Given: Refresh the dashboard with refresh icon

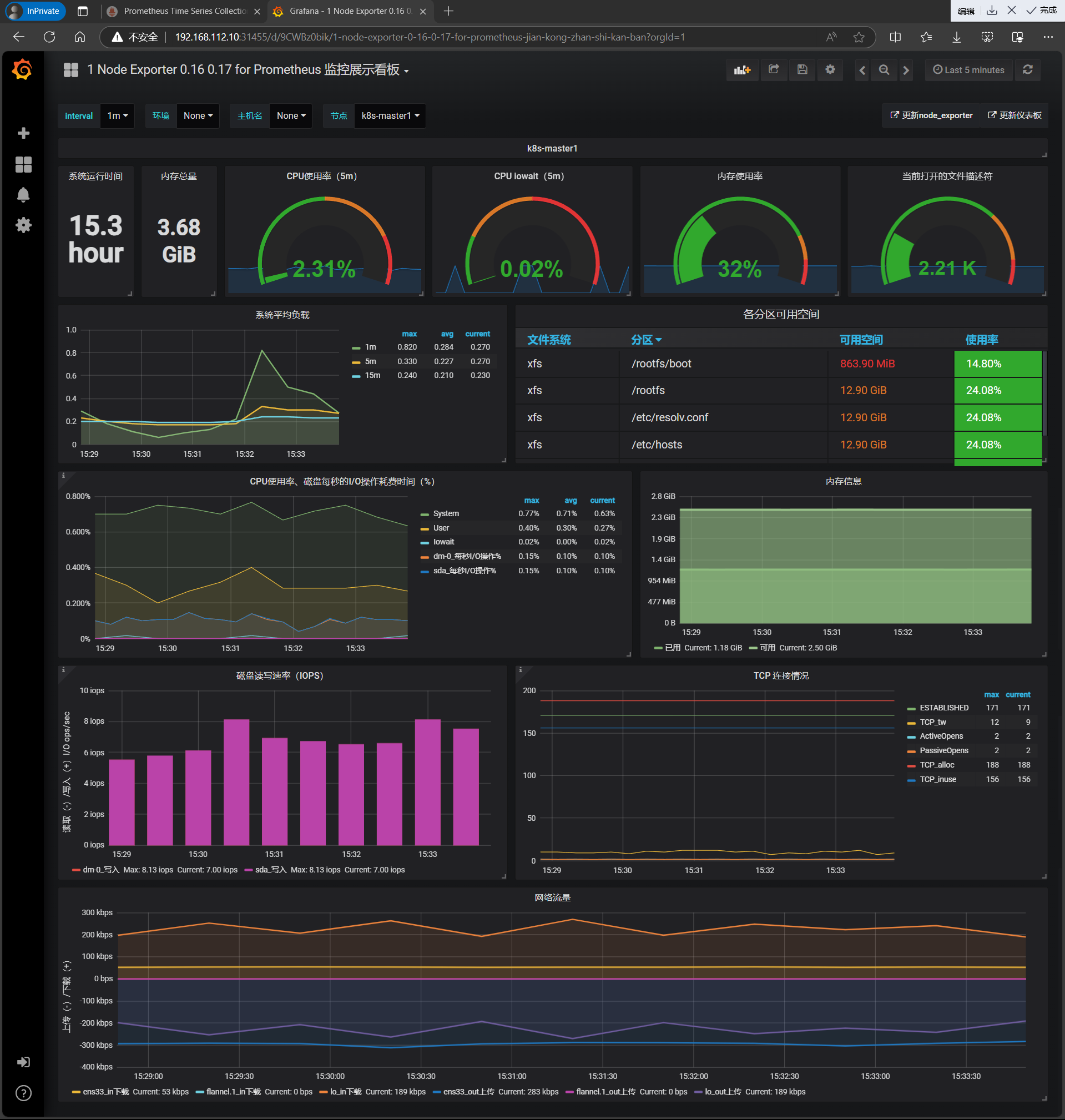Looking at the screenshot, I should coord(1027,70).
